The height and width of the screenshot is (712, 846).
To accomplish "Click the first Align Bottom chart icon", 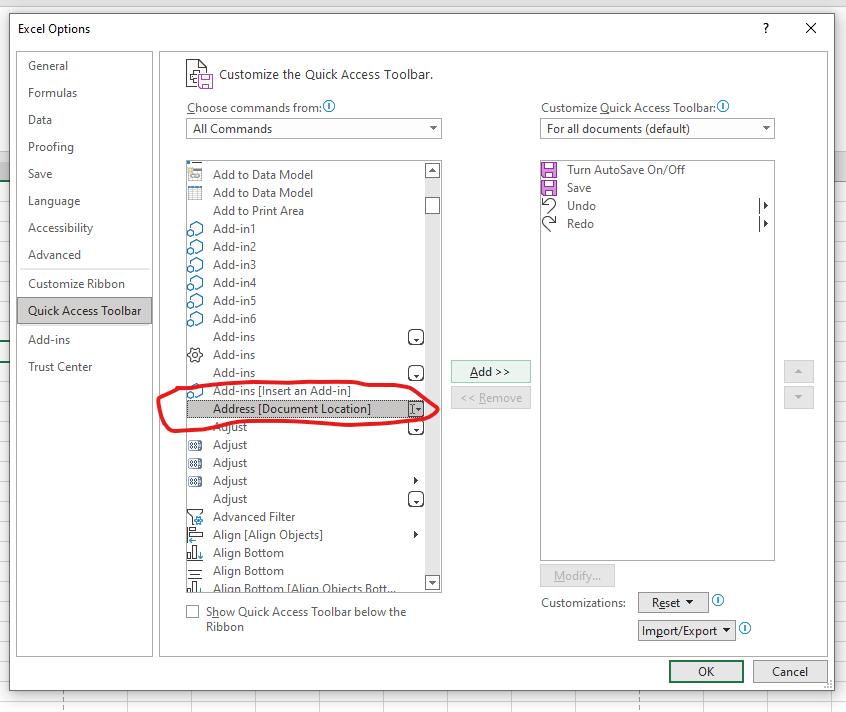I will click(x=195, y=553).
